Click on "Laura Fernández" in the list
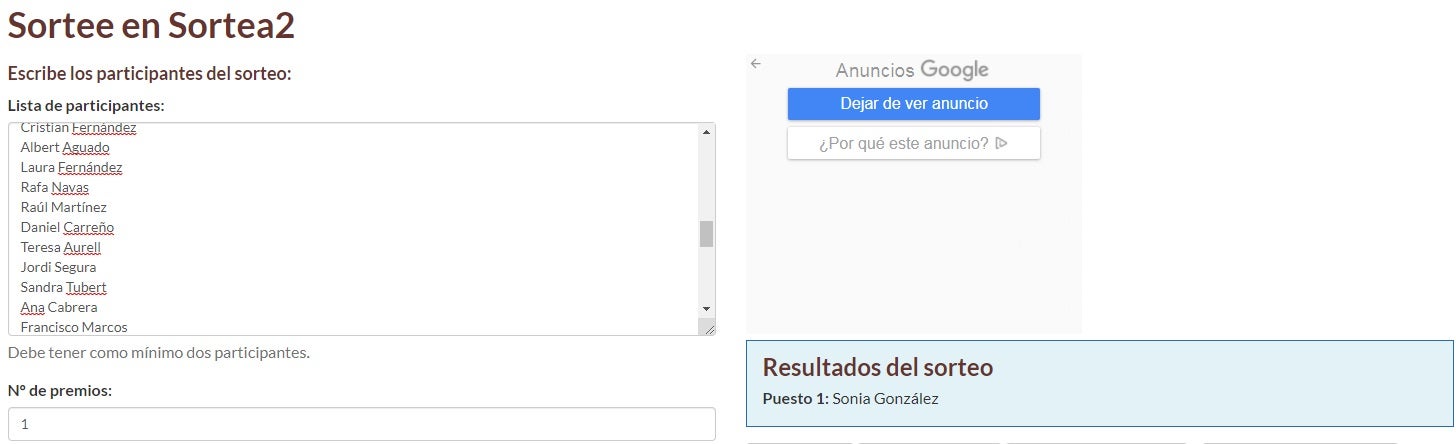This screenshot has height=444, width=1456. pyautogui.click(x=71, y=167)
